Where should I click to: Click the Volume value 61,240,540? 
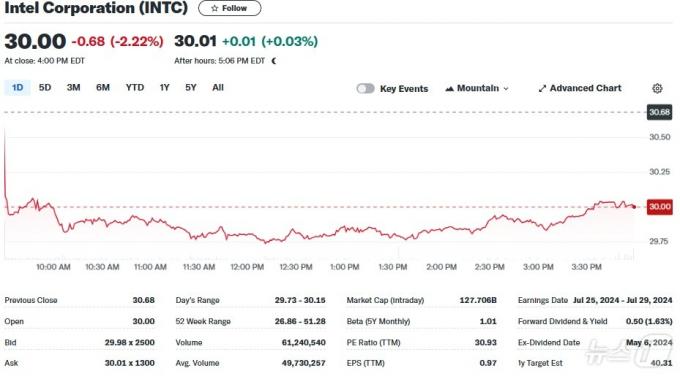[x=304, y=343]
